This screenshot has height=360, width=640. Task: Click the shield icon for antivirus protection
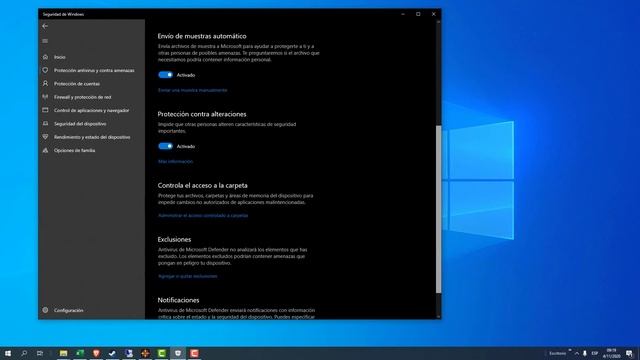pyautogui.click(x=45, y=70)
